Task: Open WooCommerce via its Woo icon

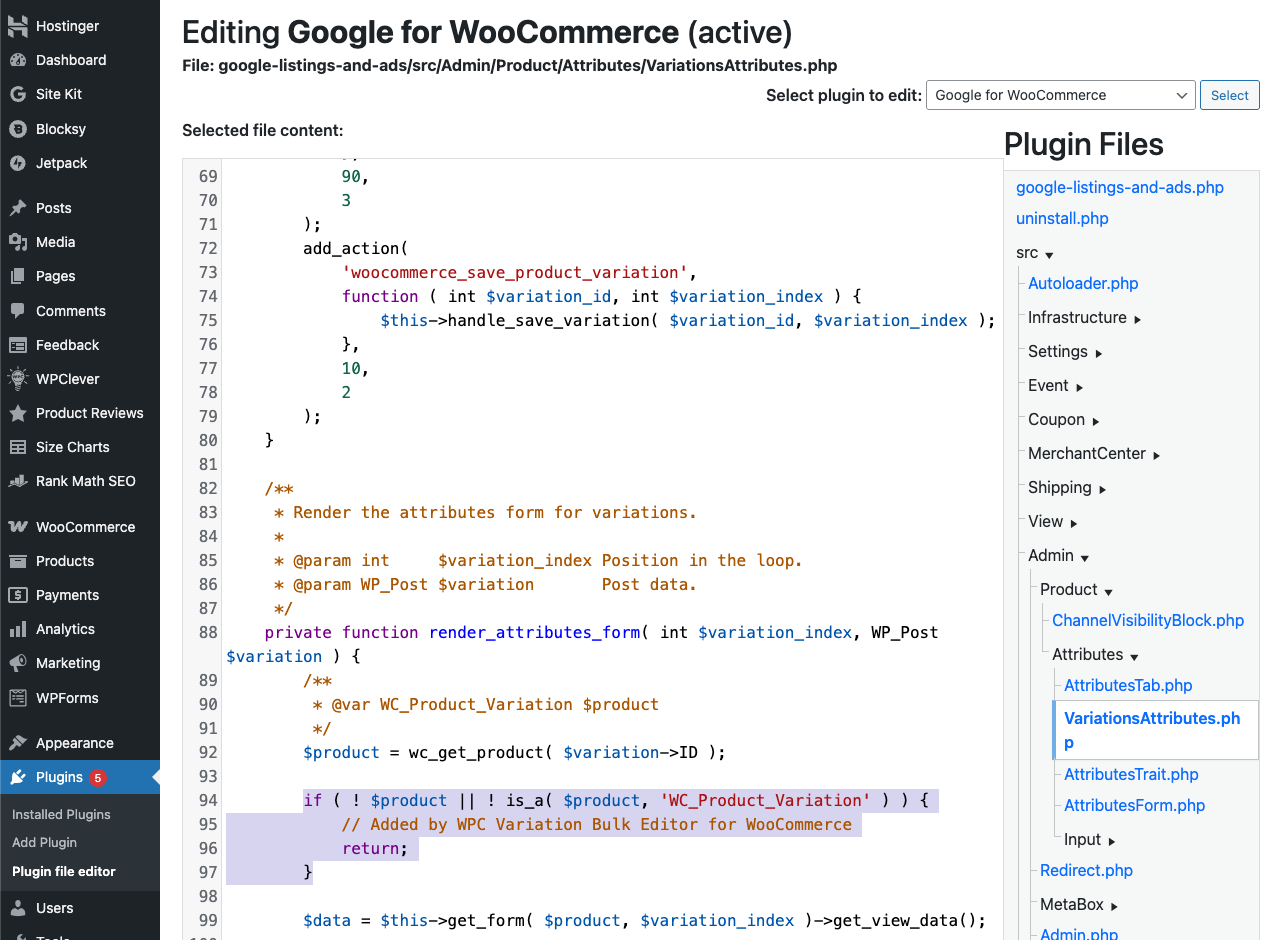Action: (x=17, y=527)
